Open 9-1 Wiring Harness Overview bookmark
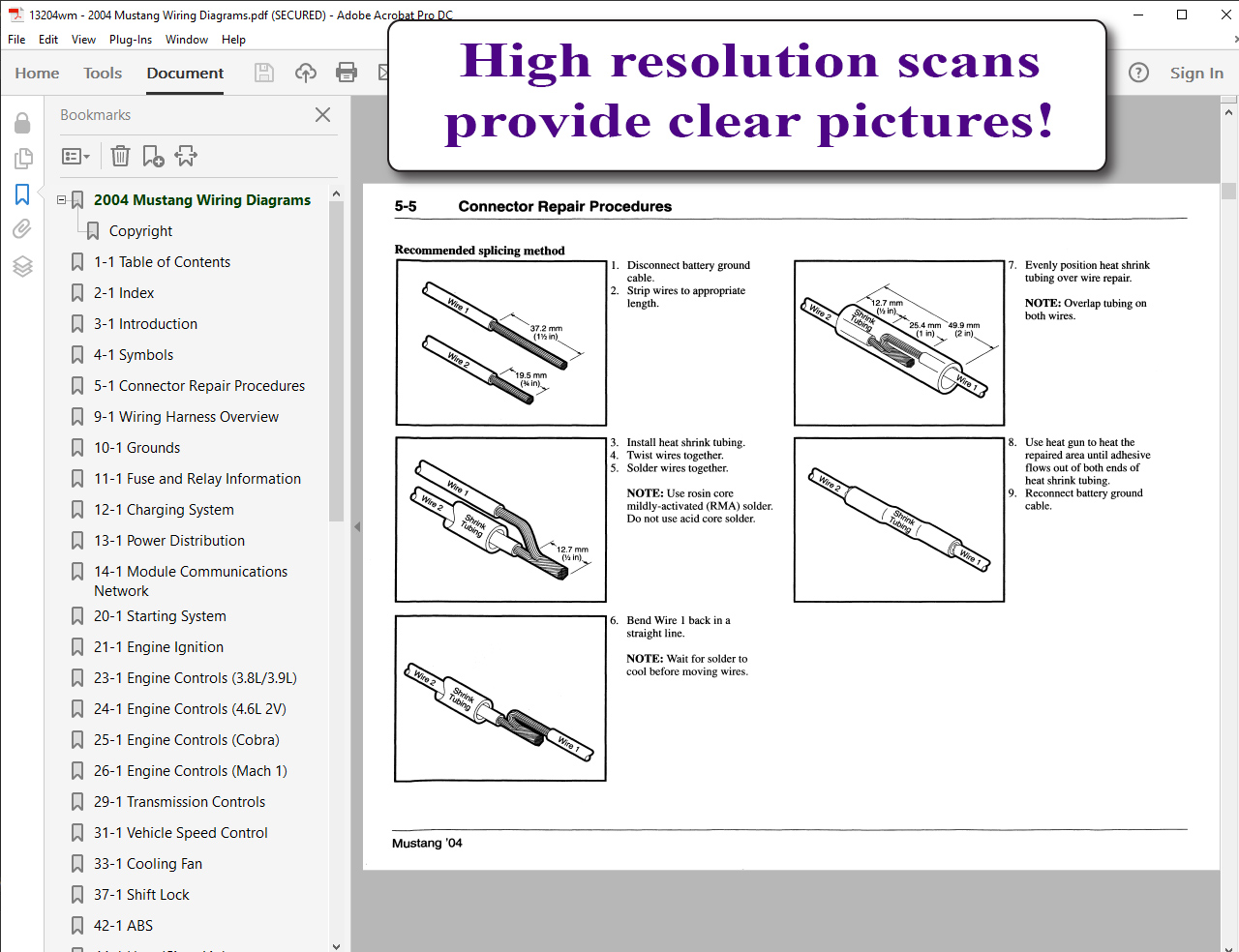This screenshot has width=1239, height=952. tap(186, 417)
